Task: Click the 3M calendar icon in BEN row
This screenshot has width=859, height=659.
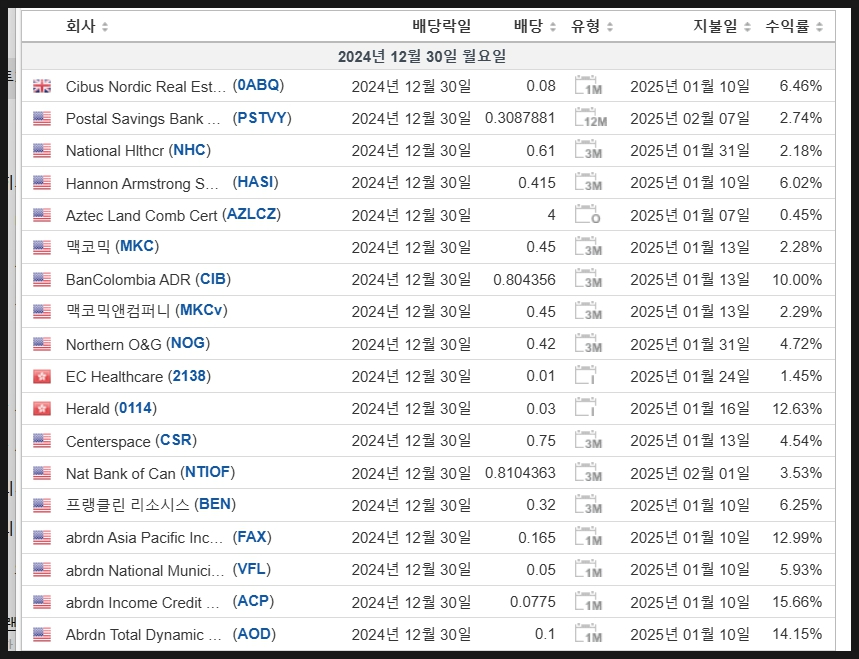Action: pos(588,505)
